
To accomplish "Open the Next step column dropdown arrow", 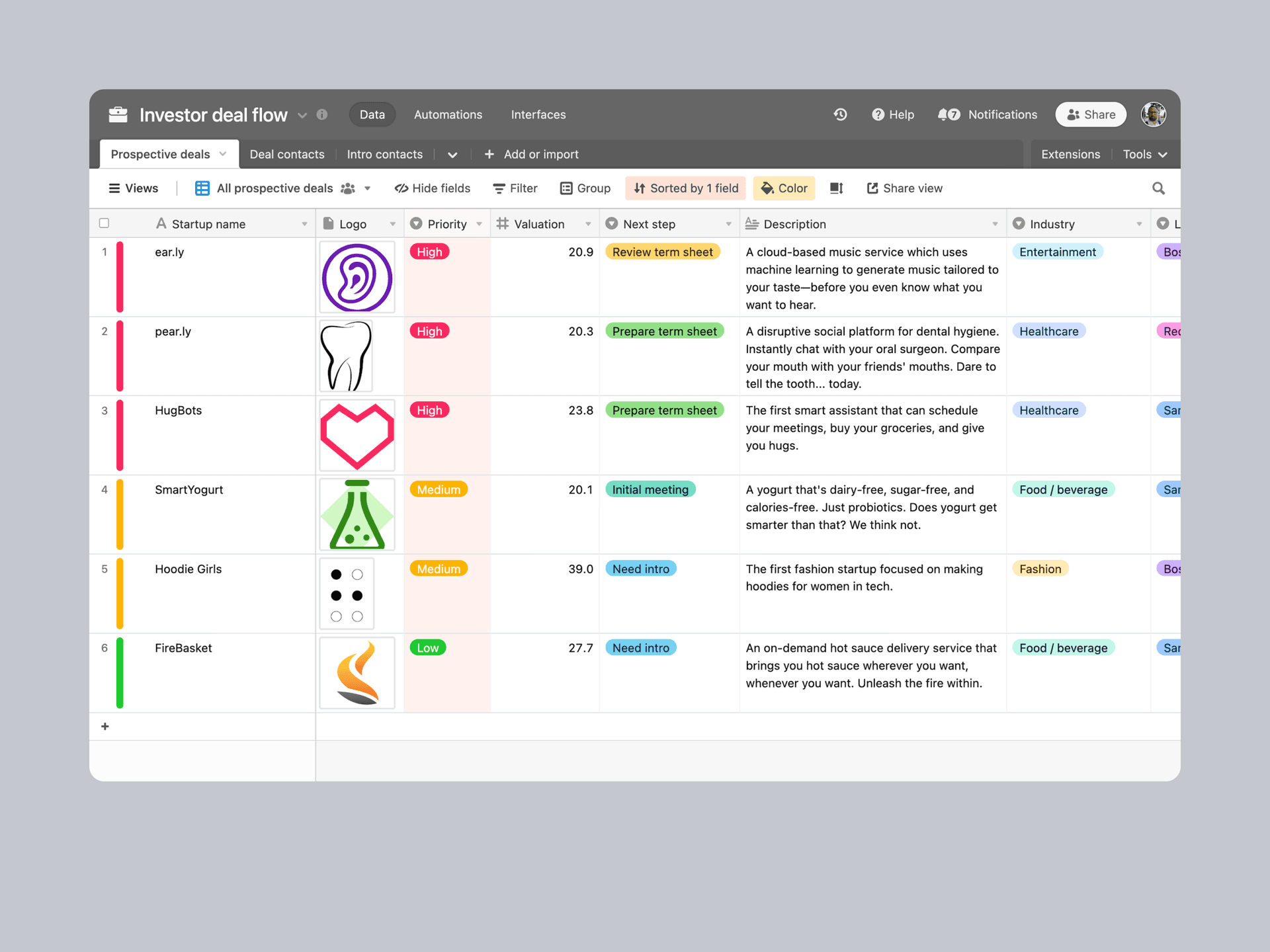I will pos(728,224).
